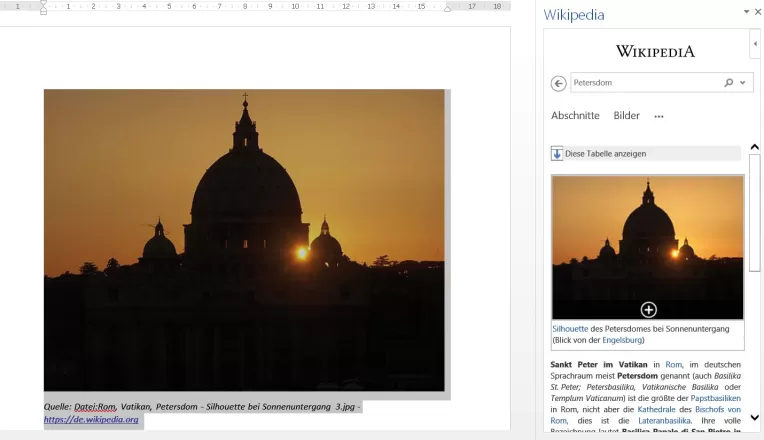This screenshot has height=440, width=764.
Task: Click the left indent box marker on ruler
Action: pyautogui.click(x=43, y=12)
